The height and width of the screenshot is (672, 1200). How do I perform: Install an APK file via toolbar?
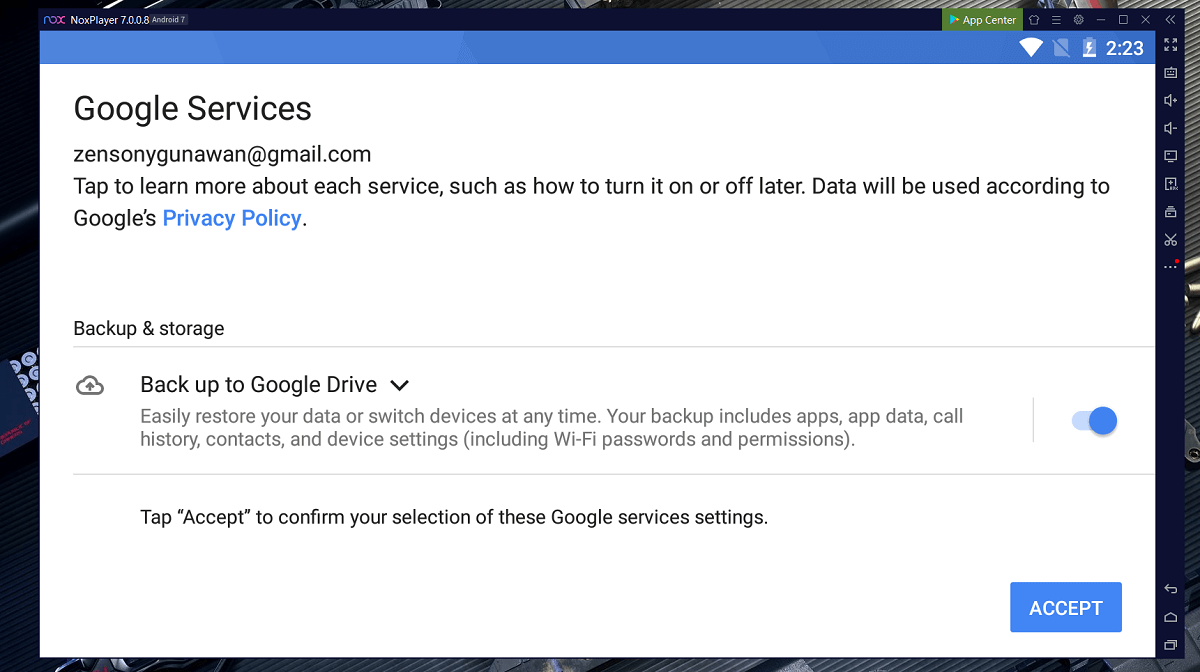click(x=1170, y=184)
